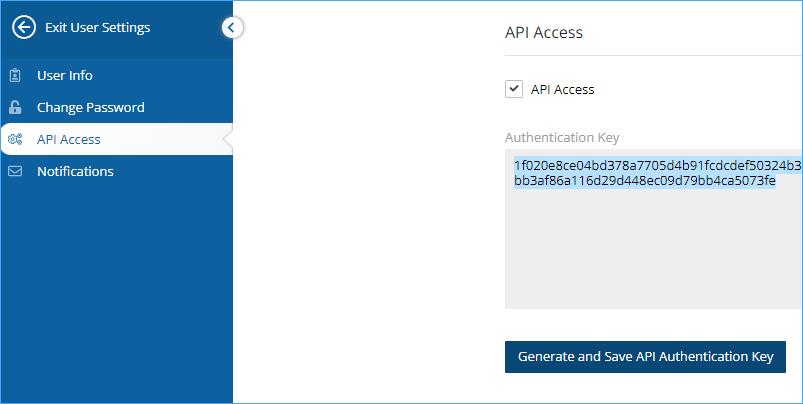Collapse the sidebar with the chevron button

point(231,28)
